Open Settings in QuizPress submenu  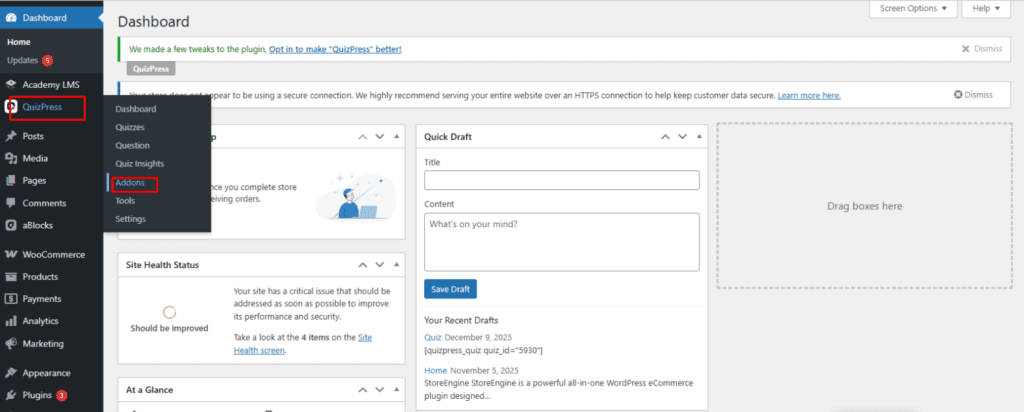point(131,219)
